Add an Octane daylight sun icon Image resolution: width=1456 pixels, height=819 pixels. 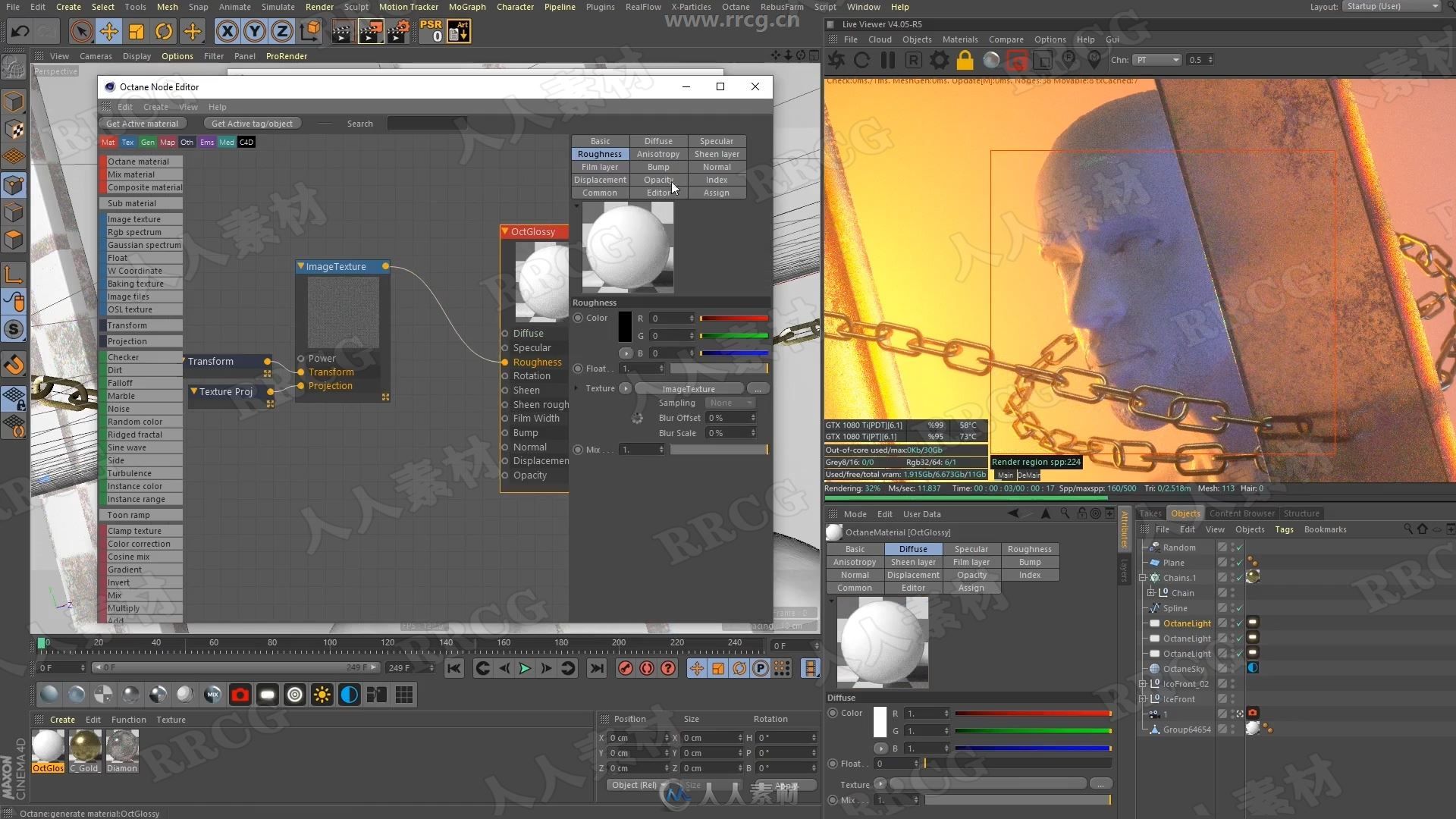point(322,694)
